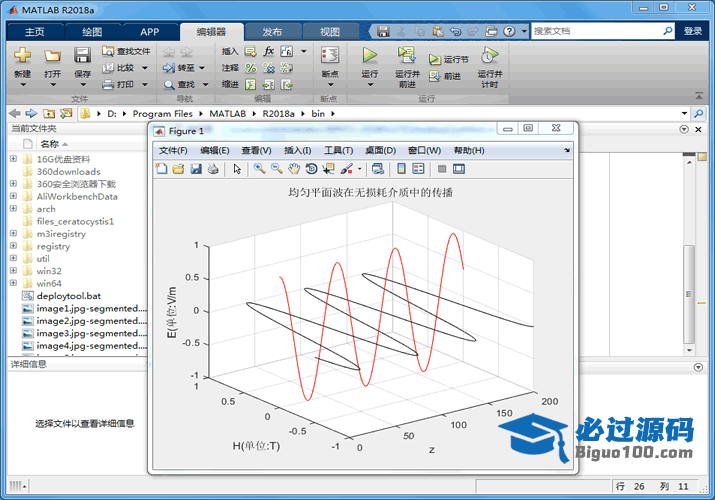Open dropdown arrow under 新建 button
The height and width of the screenshot is (500, 715).
[23, 84]
